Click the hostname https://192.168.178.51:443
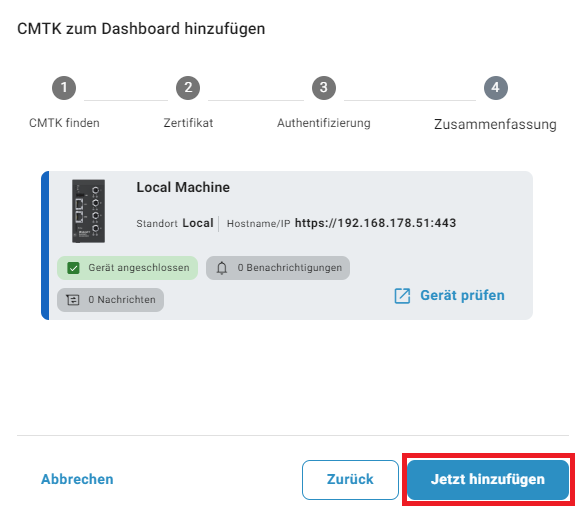The image size is (586, 520). coord(376,223)
